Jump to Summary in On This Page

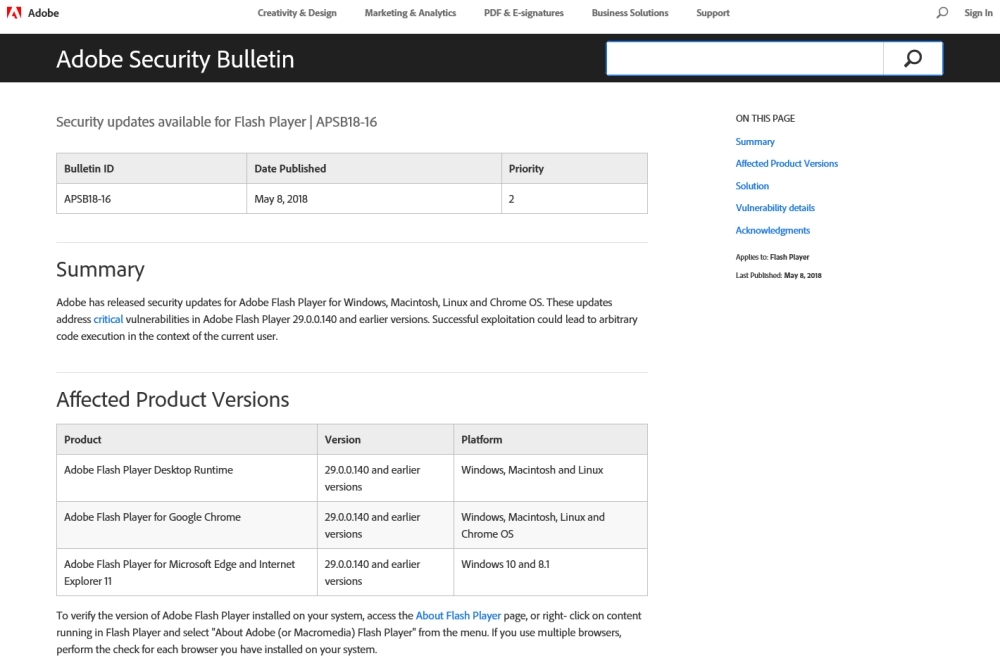coord(755,142)
